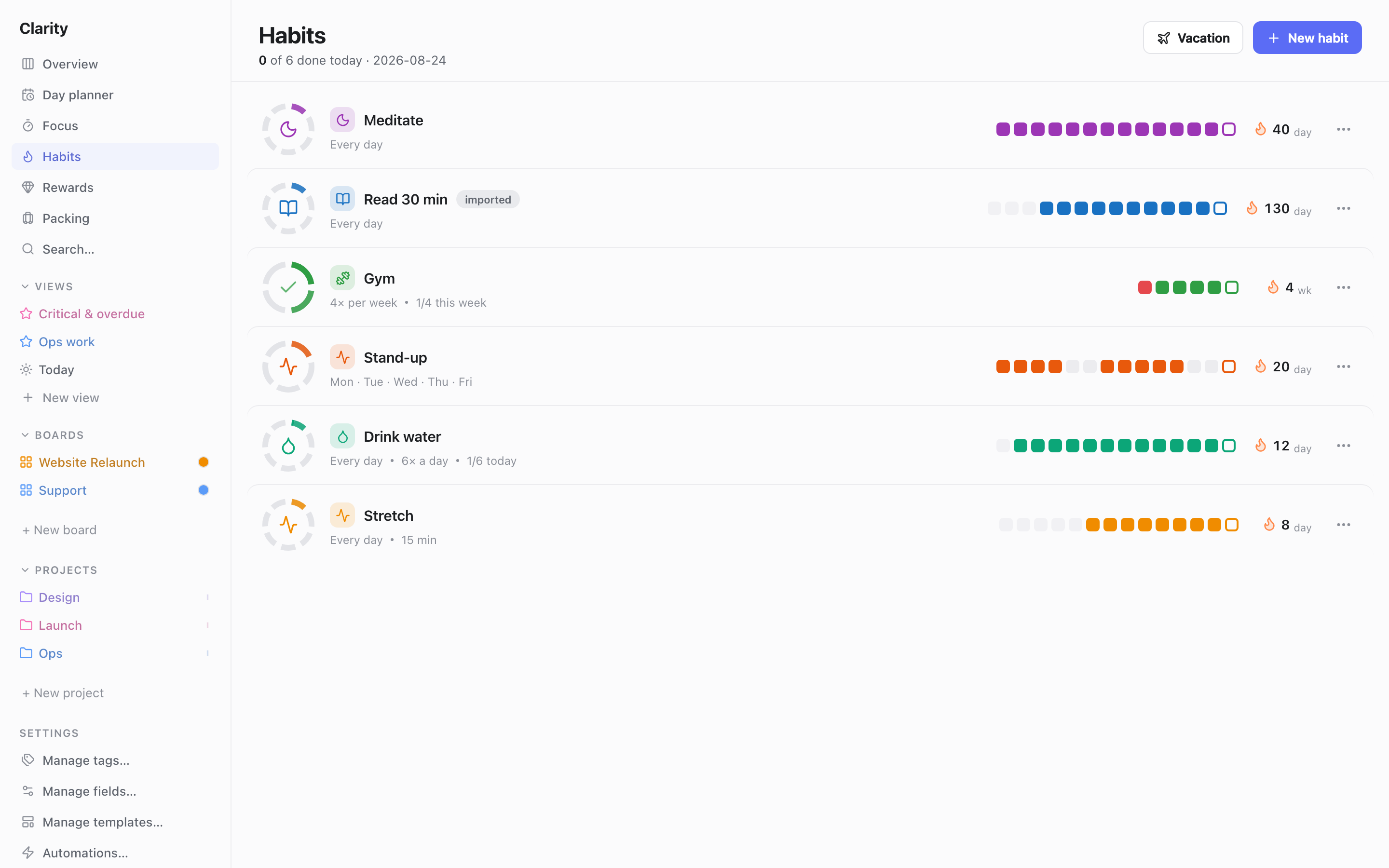The width and height of the screenshot is (1389, 868).
Task: Go to Day planner
Action: coord(115,95)
